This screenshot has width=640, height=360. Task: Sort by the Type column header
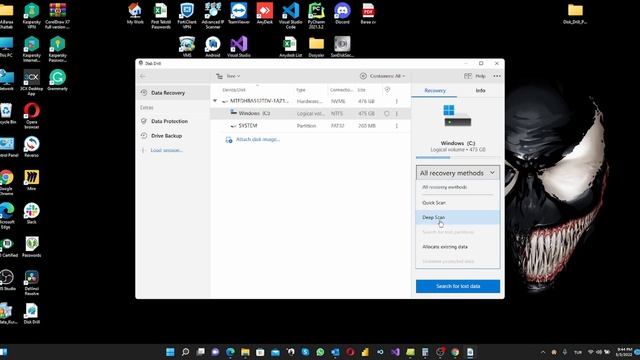(301, 90)
